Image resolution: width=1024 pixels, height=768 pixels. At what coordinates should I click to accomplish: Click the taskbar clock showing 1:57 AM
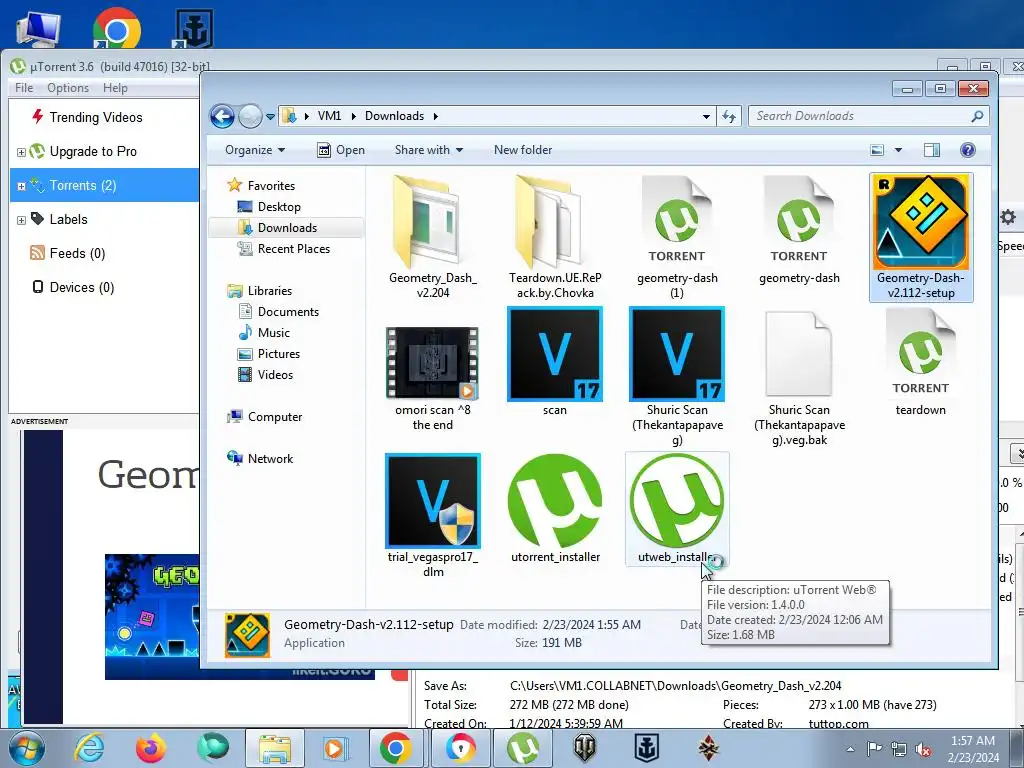973,748
